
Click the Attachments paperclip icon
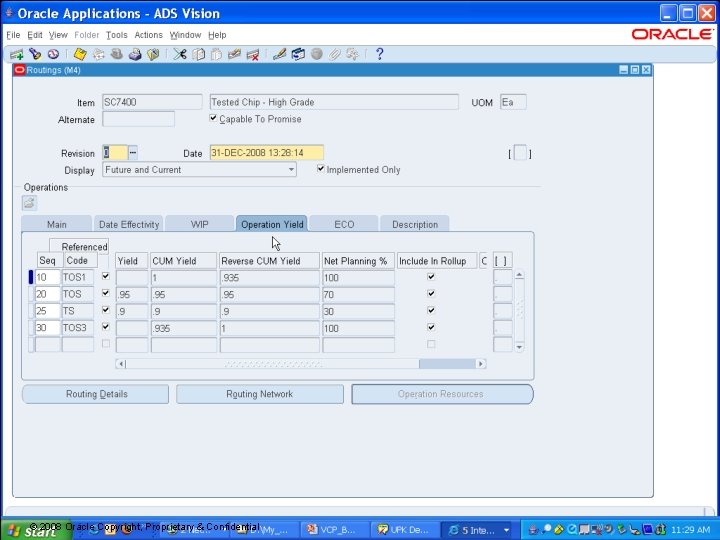[335, 54]
